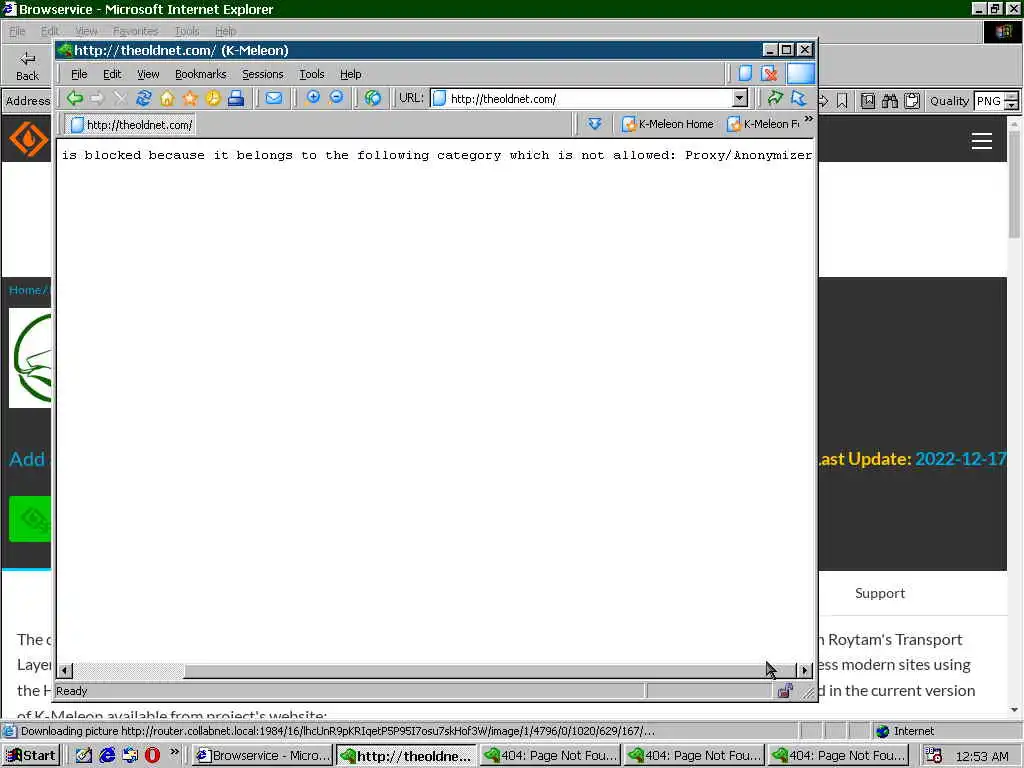The width and height of the screenshot is (1024, 768).
Task: Click Browservice picture-frame icon in IE toolbar
Action: tap(868, 101)
